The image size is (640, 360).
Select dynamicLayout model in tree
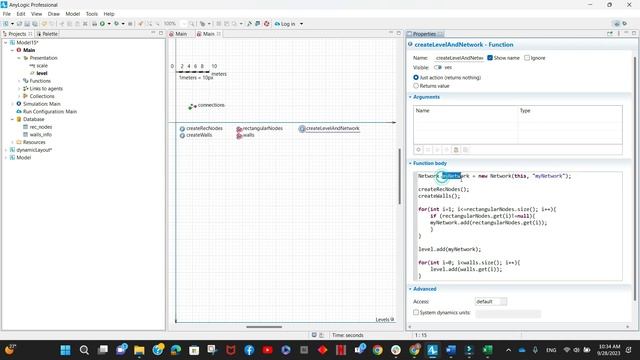(34, 150)
